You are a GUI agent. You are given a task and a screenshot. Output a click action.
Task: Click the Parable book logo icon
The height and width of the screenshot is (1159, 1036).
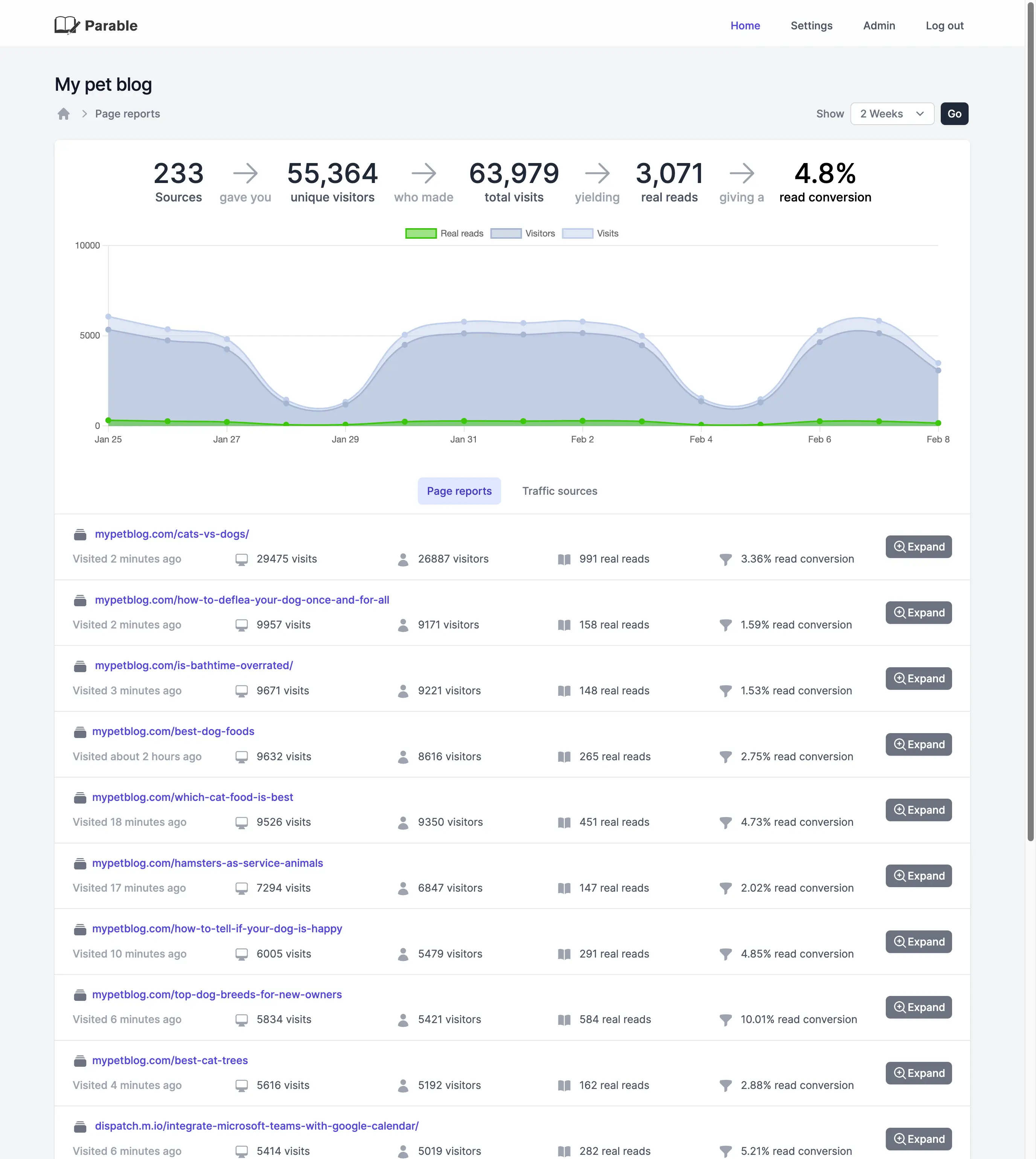pos(67,25)
